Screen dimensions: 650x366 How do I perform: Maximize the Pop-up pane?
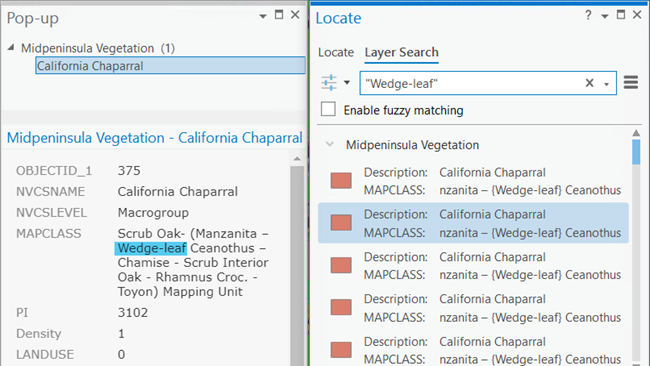point(279,15)
